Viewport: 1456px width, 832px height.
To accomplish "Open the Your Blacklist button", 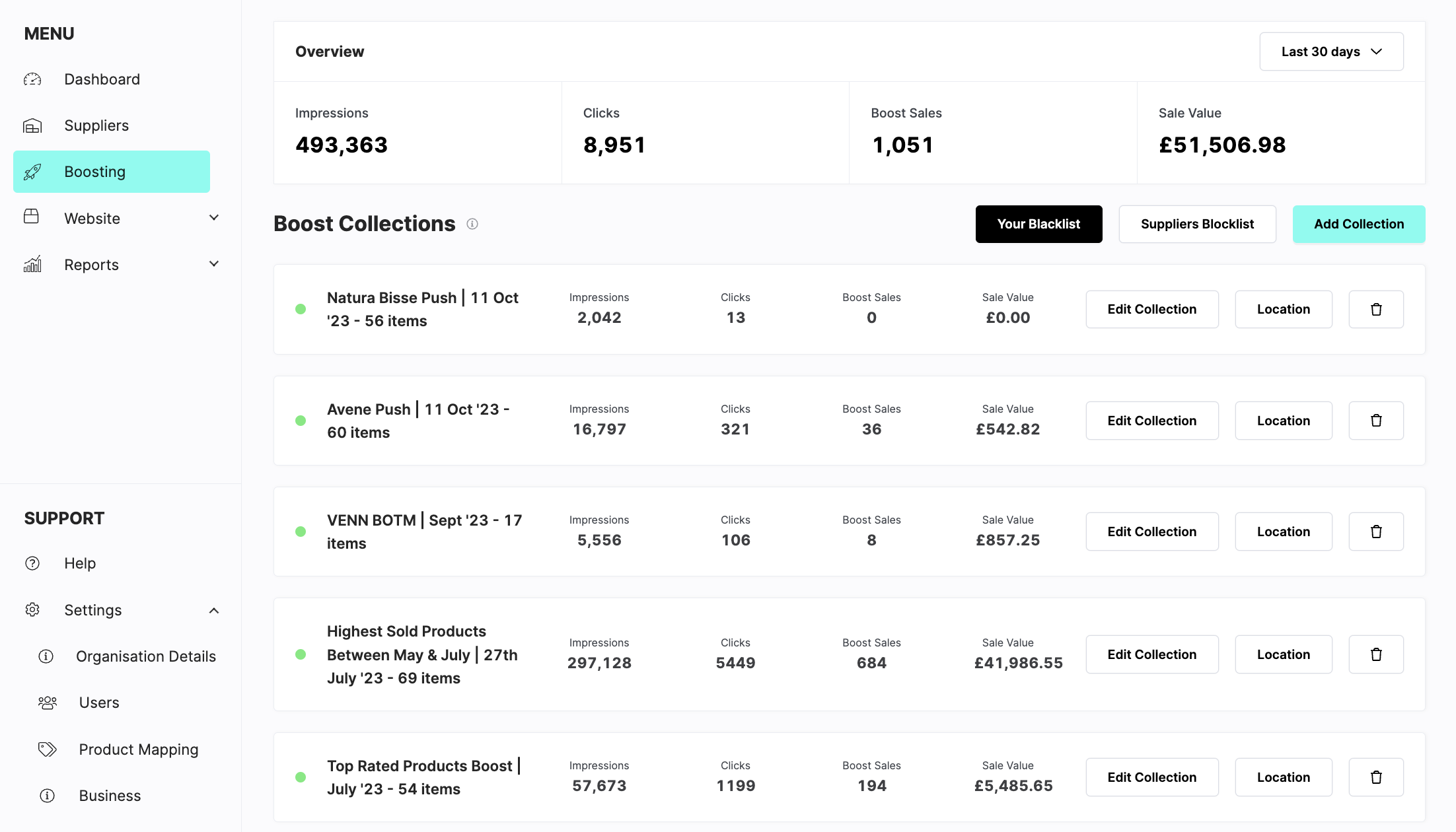I will point(1038,224).
